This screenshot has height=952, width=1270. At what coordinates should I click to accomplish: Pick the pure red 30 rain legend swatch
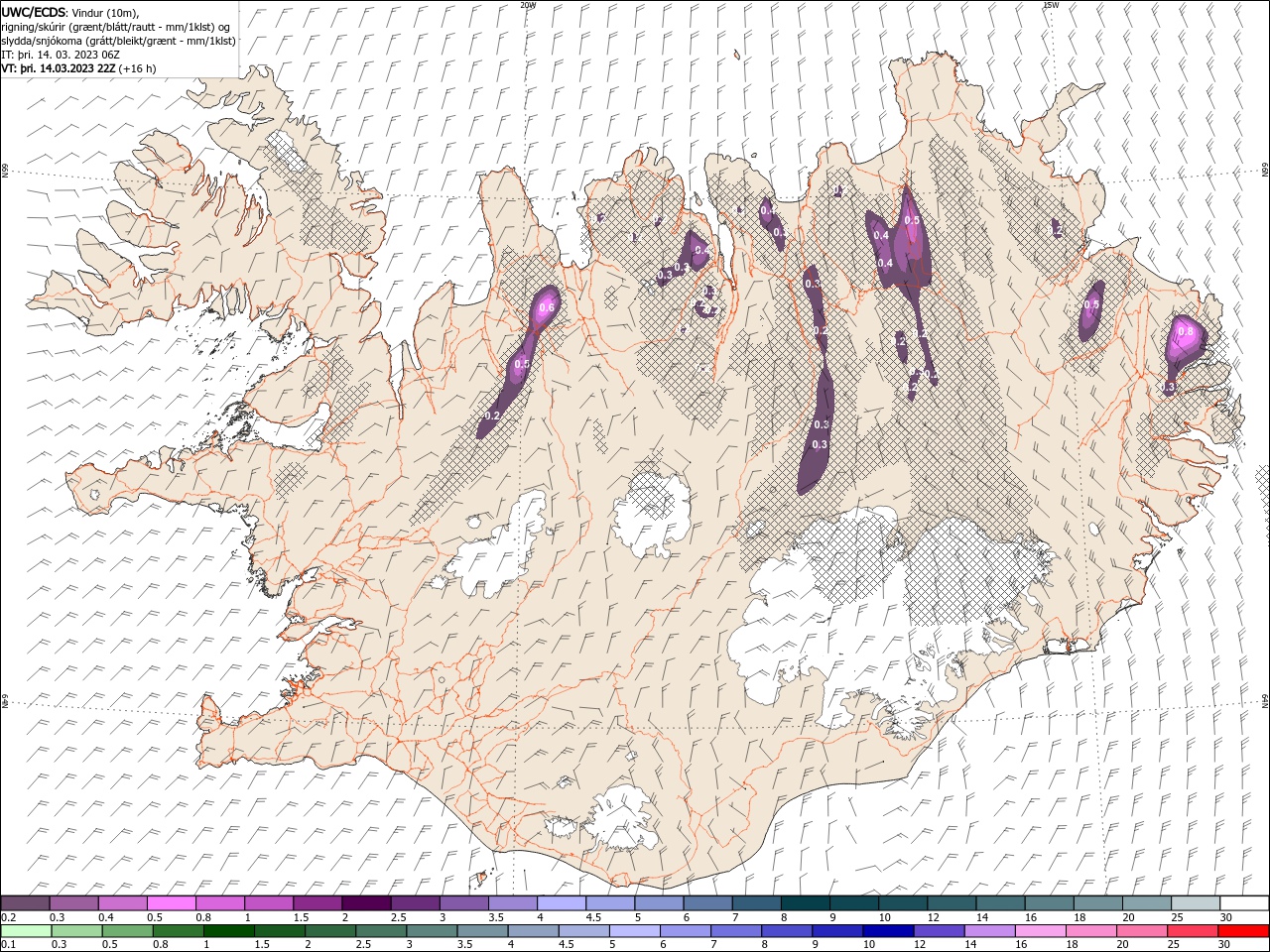1243,931
